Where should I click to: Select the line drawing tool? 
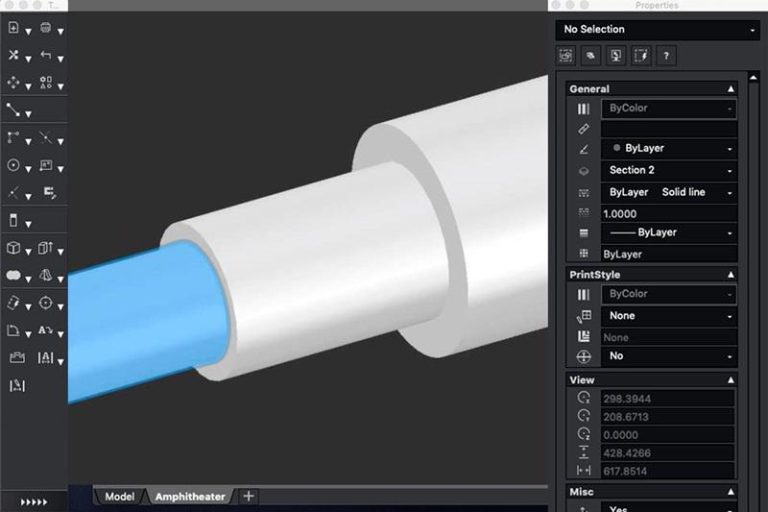click(x=13, y=111)
